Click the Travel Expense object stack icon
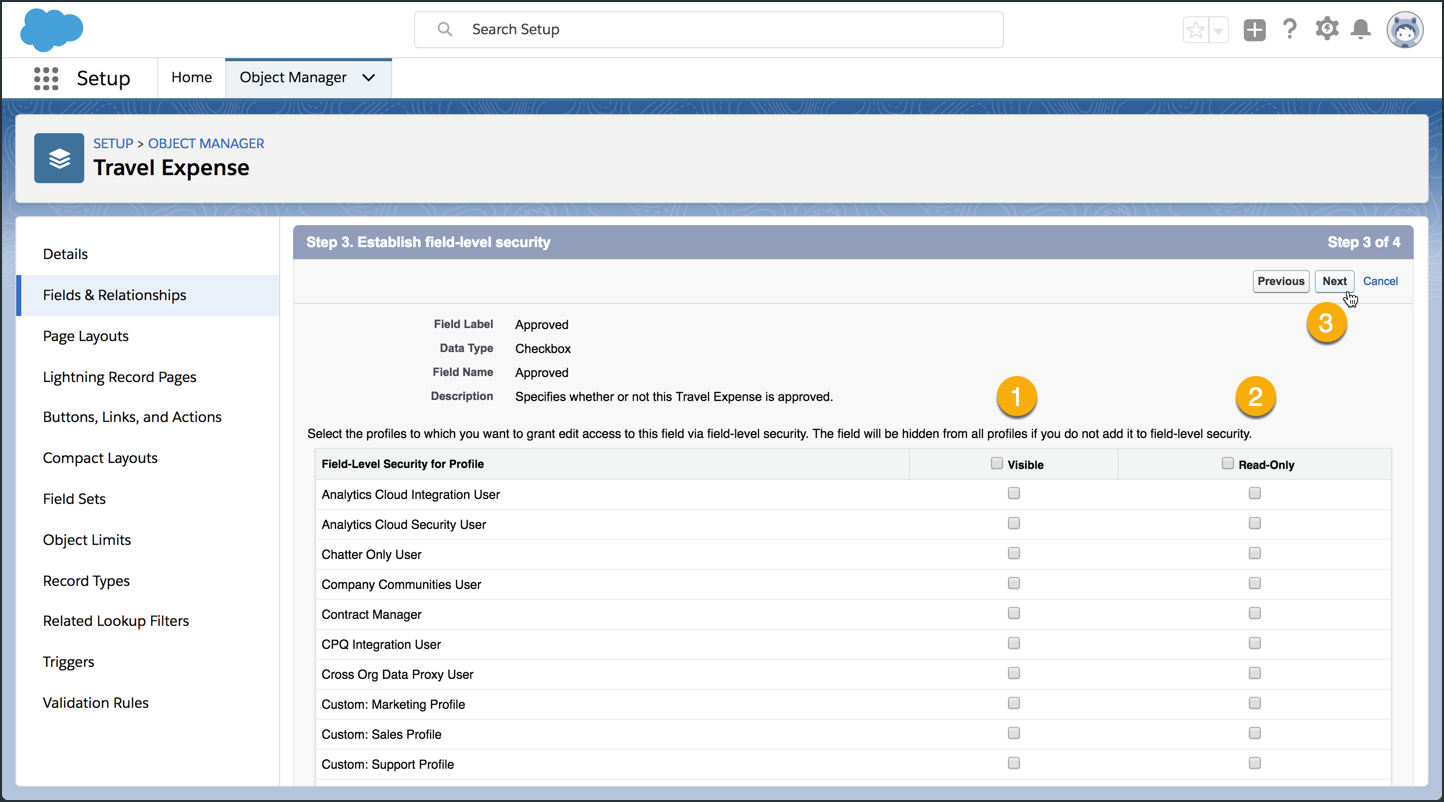The height and width of the screenshot is (802, 1444). pyautogui.click(x=59, y=158)
